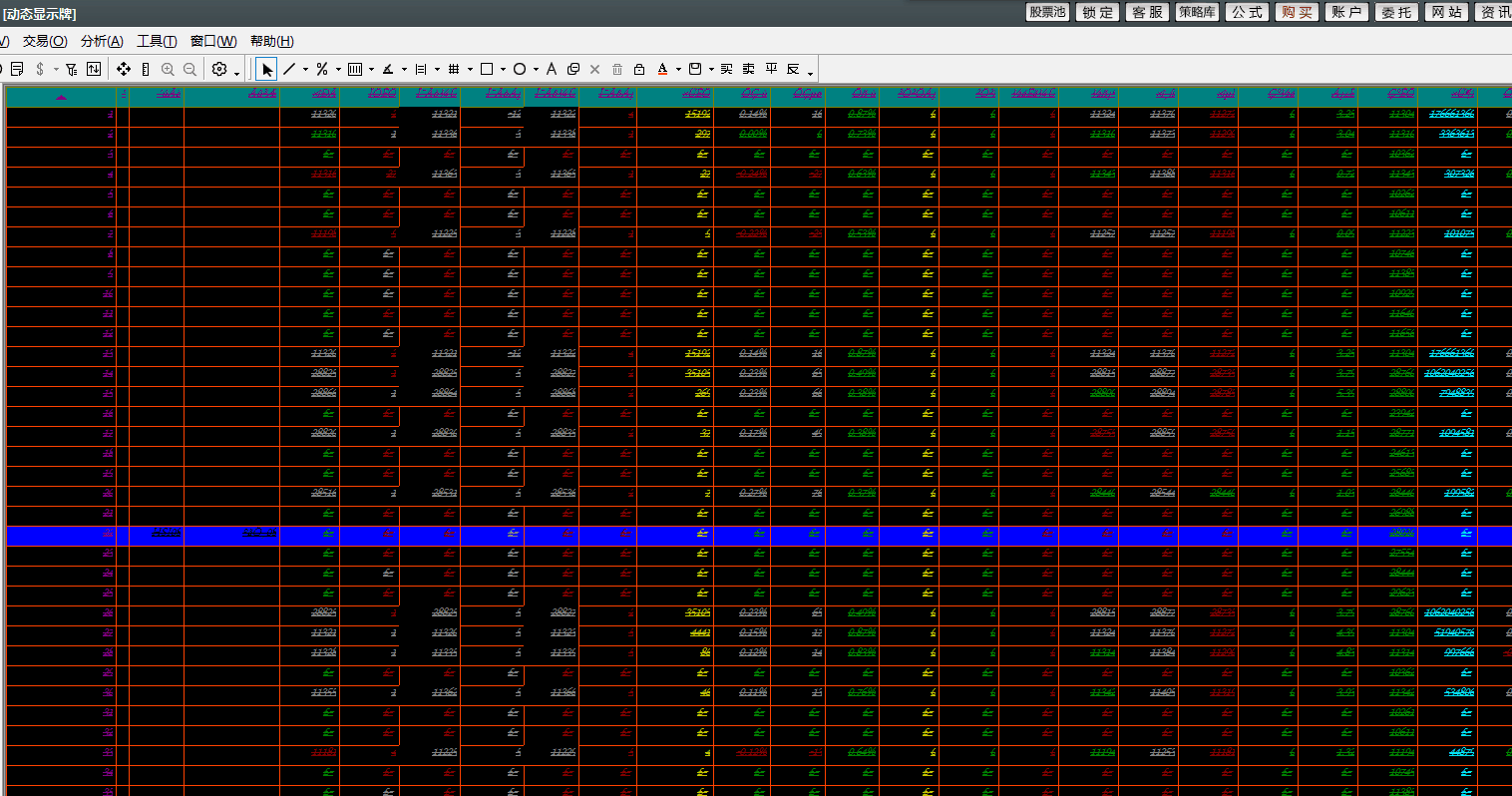This screenshot has width=1512, height=796.
Task: Click the 平 (close position) toolbar icon
Action: [x=771, y=69]
